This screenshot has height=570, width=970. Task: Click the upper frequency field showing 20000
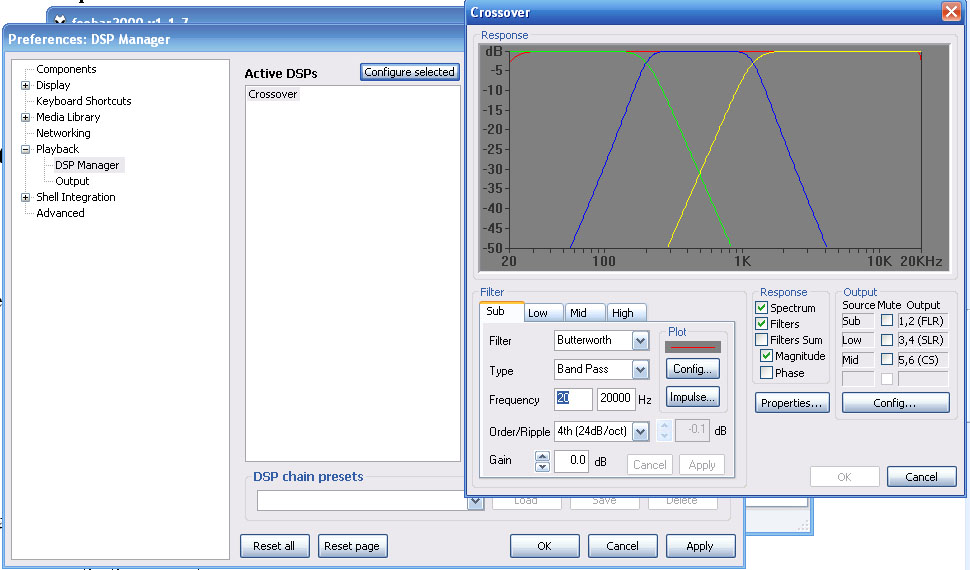[x=615, y=399]
